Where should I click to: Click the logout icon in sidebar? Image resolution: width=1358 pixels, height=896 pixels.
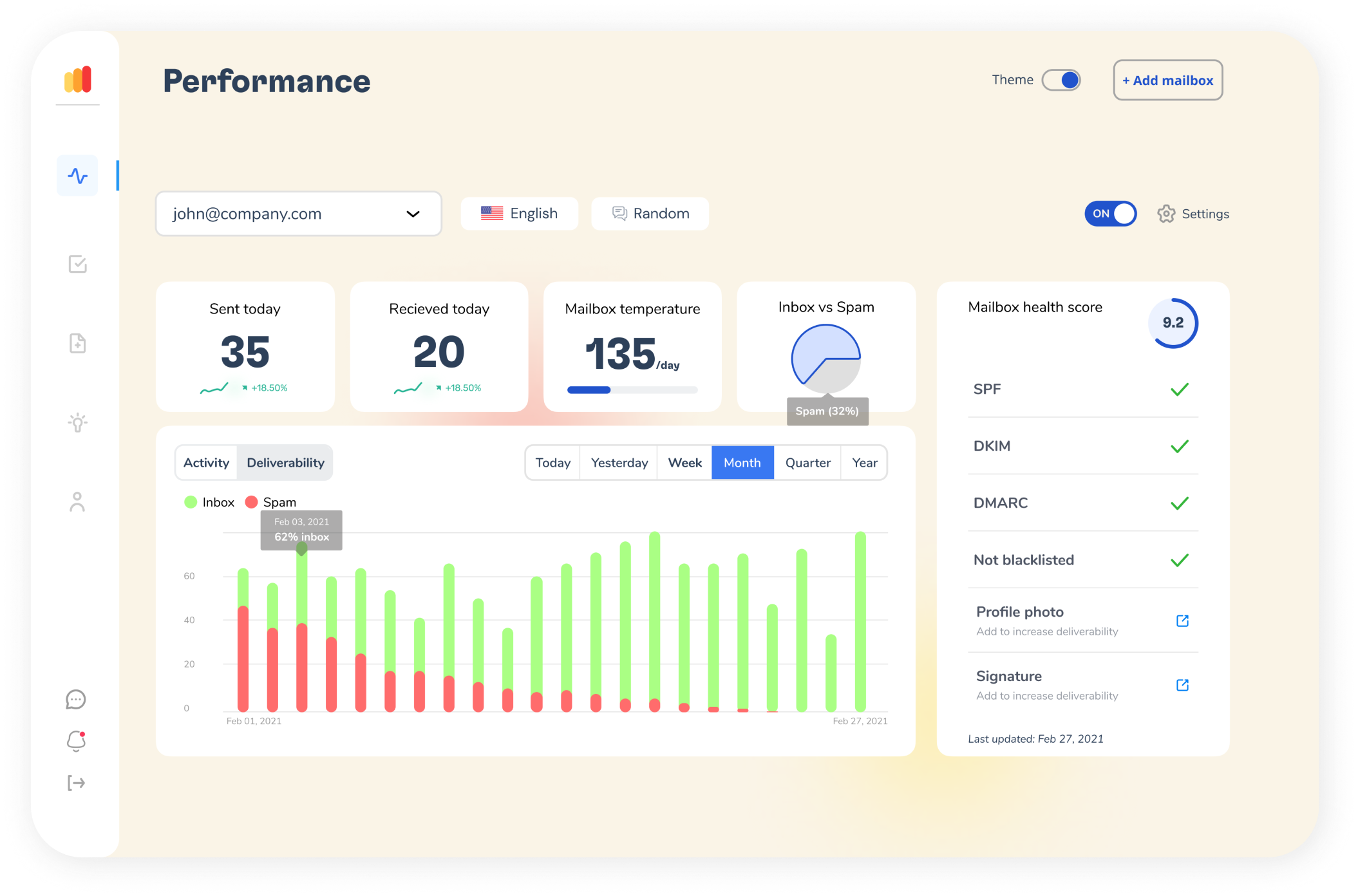coord(76,783)
